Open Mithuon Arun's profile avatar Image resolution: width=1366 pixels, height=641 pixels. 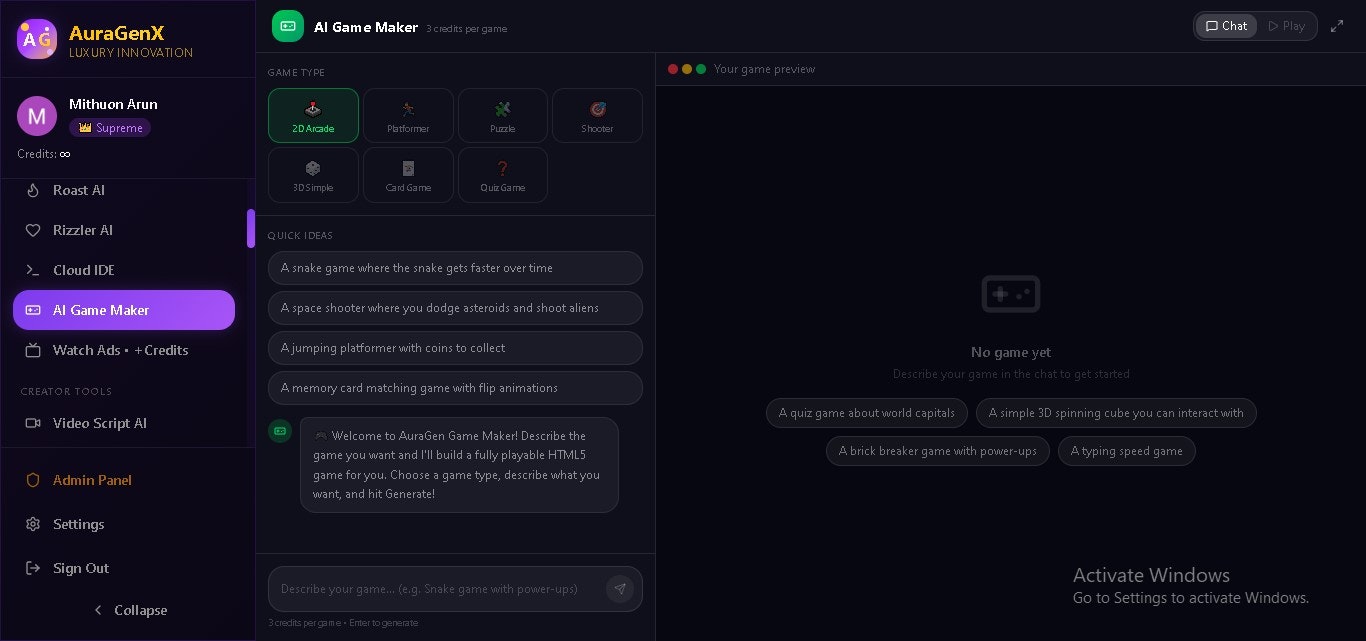(x=37, y=116)
